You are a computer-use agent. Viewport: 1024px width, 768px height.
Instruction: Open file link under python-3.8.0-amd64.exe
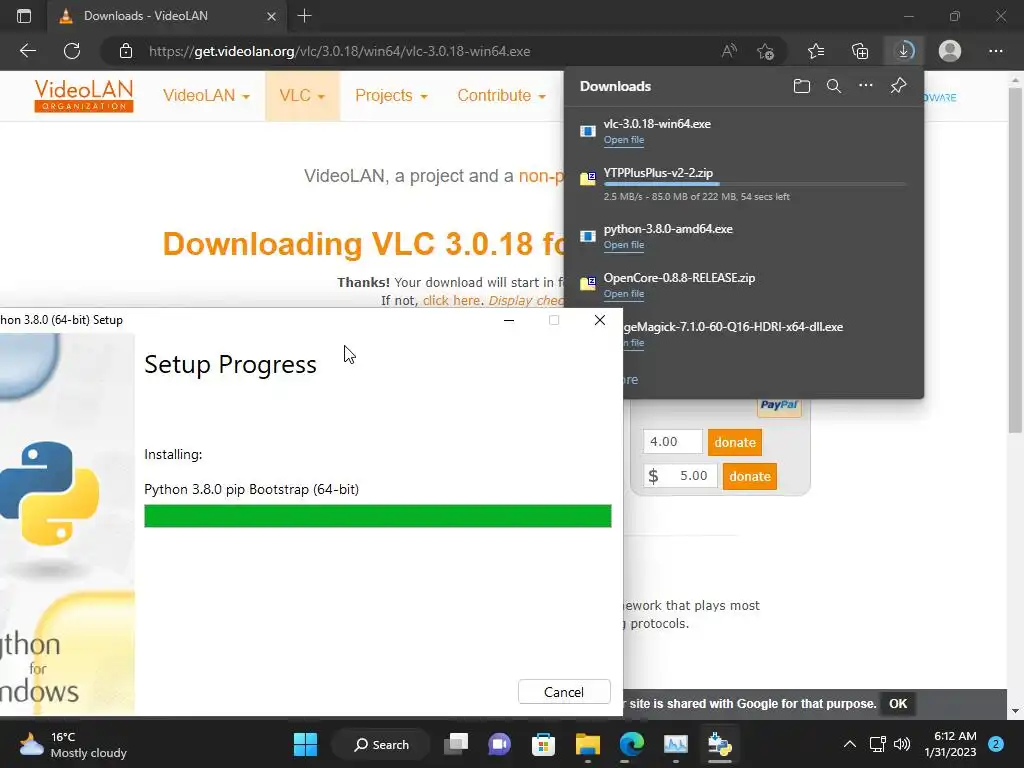point(624,245)
